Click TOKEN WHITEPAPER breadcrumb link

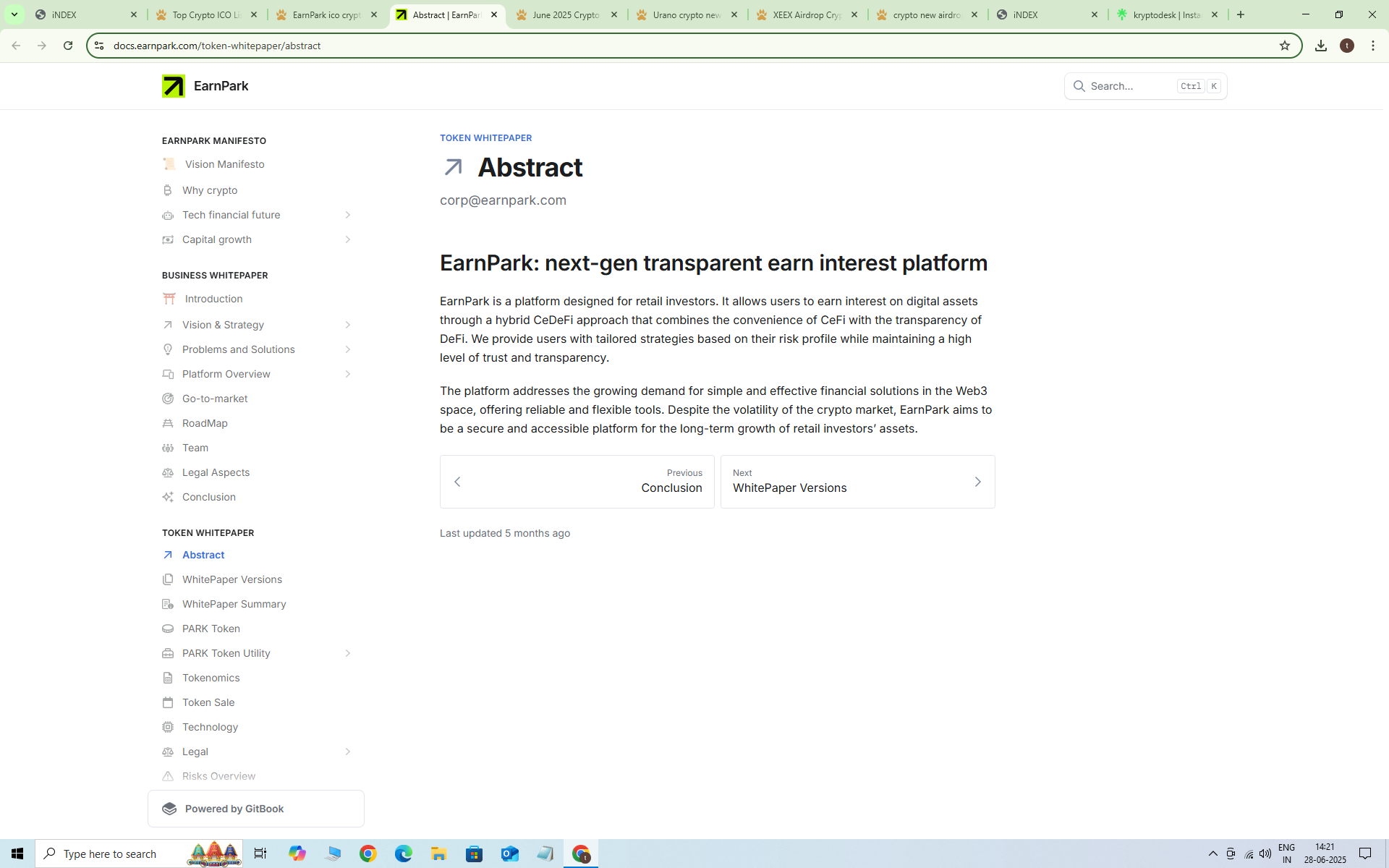[x=485, y=137]
